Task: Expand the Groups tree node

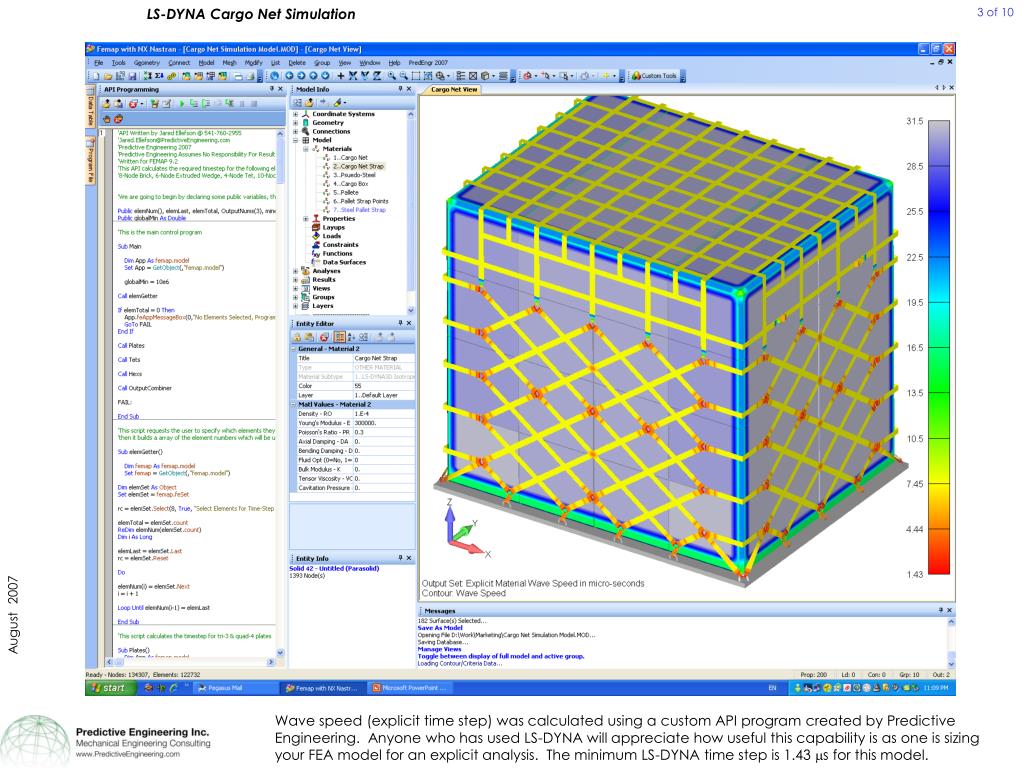Action: (x=295, y=296)
